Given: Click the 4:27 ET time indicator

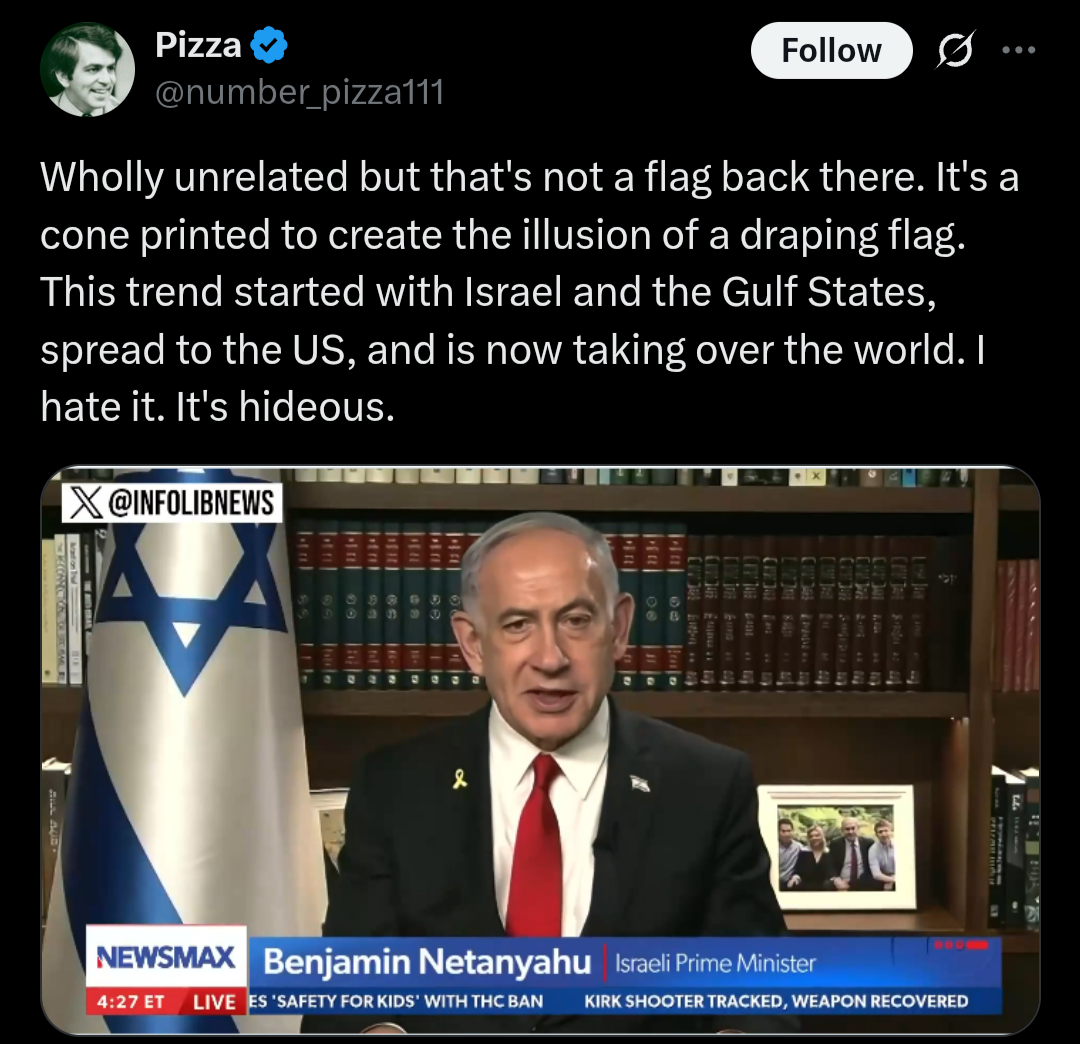Looking at the screenshot, I should click(131, 1001).
